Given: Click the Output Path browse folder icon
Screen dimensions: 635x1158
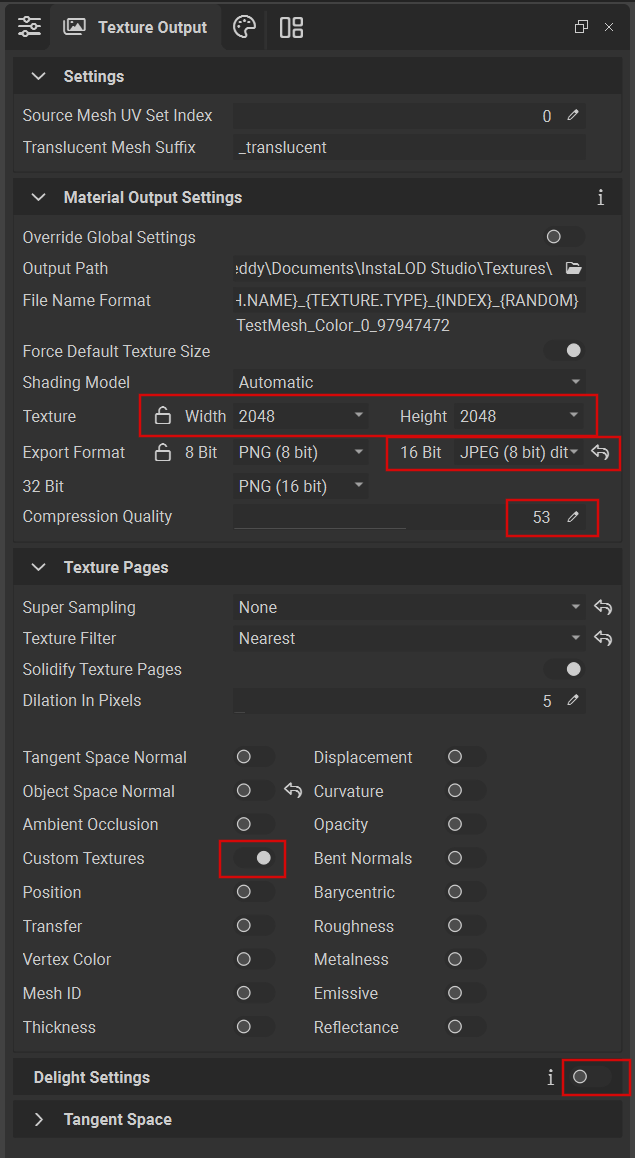Looking at the screenshot, I should pos(573,268).
